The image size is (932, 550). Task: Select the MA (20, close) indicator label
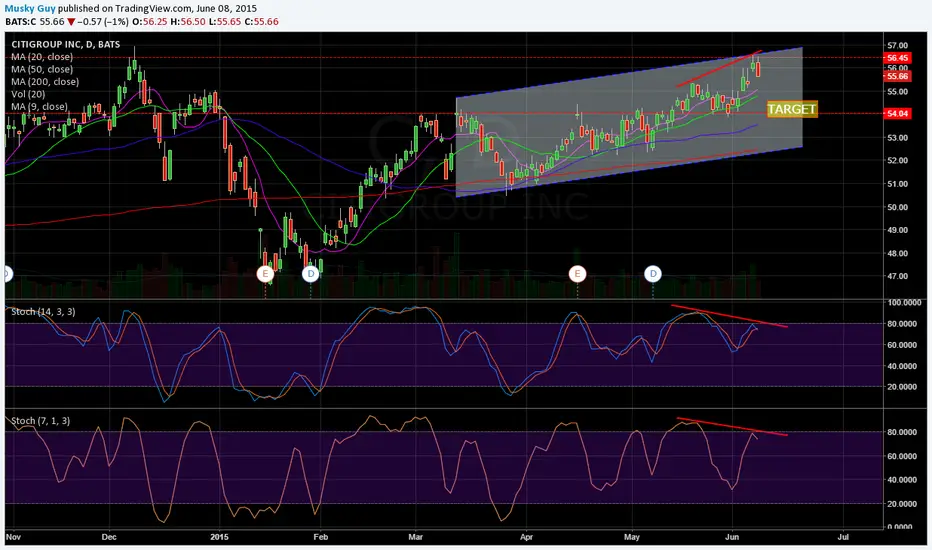click(42, 57)
